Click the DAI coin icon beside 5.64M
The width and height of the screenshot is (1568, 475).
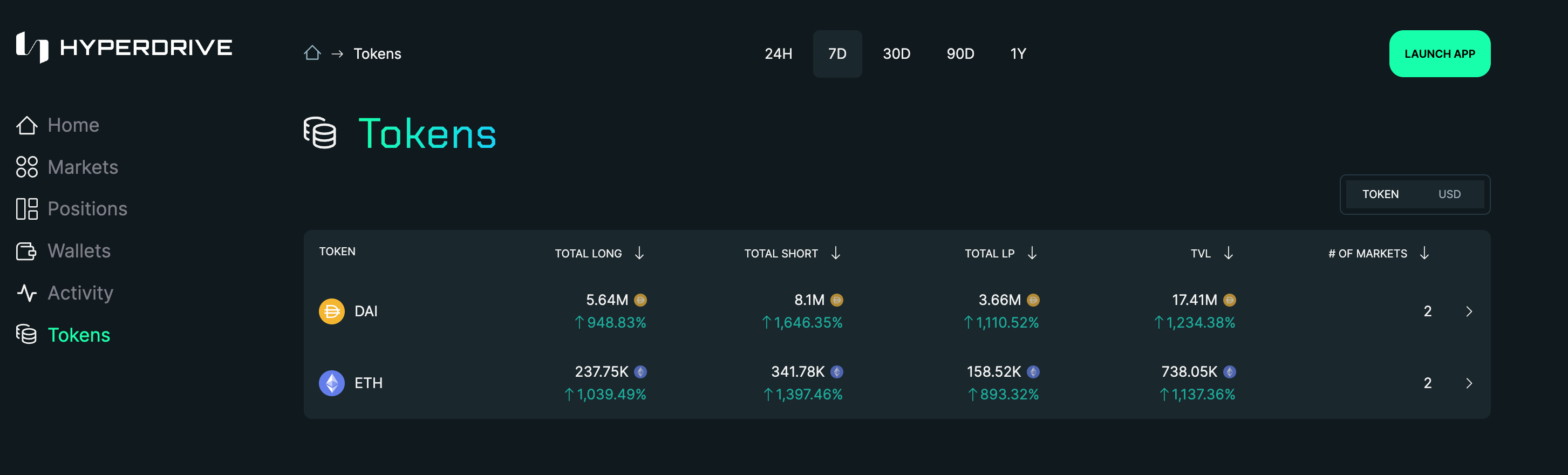[640, 300]
